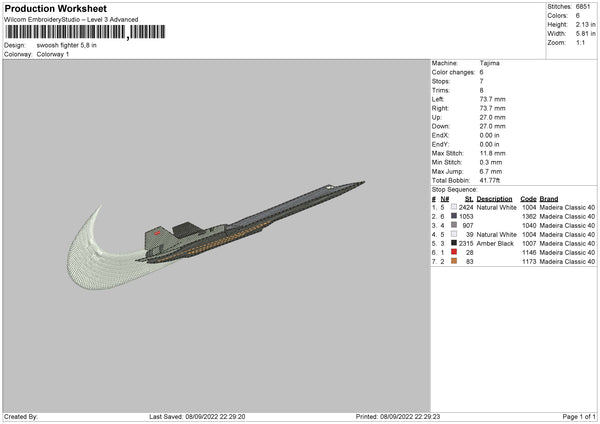Click the stitch count 2315 in row 5
The width and height of the screenshot is (600, 424).
tap(466, 243)
